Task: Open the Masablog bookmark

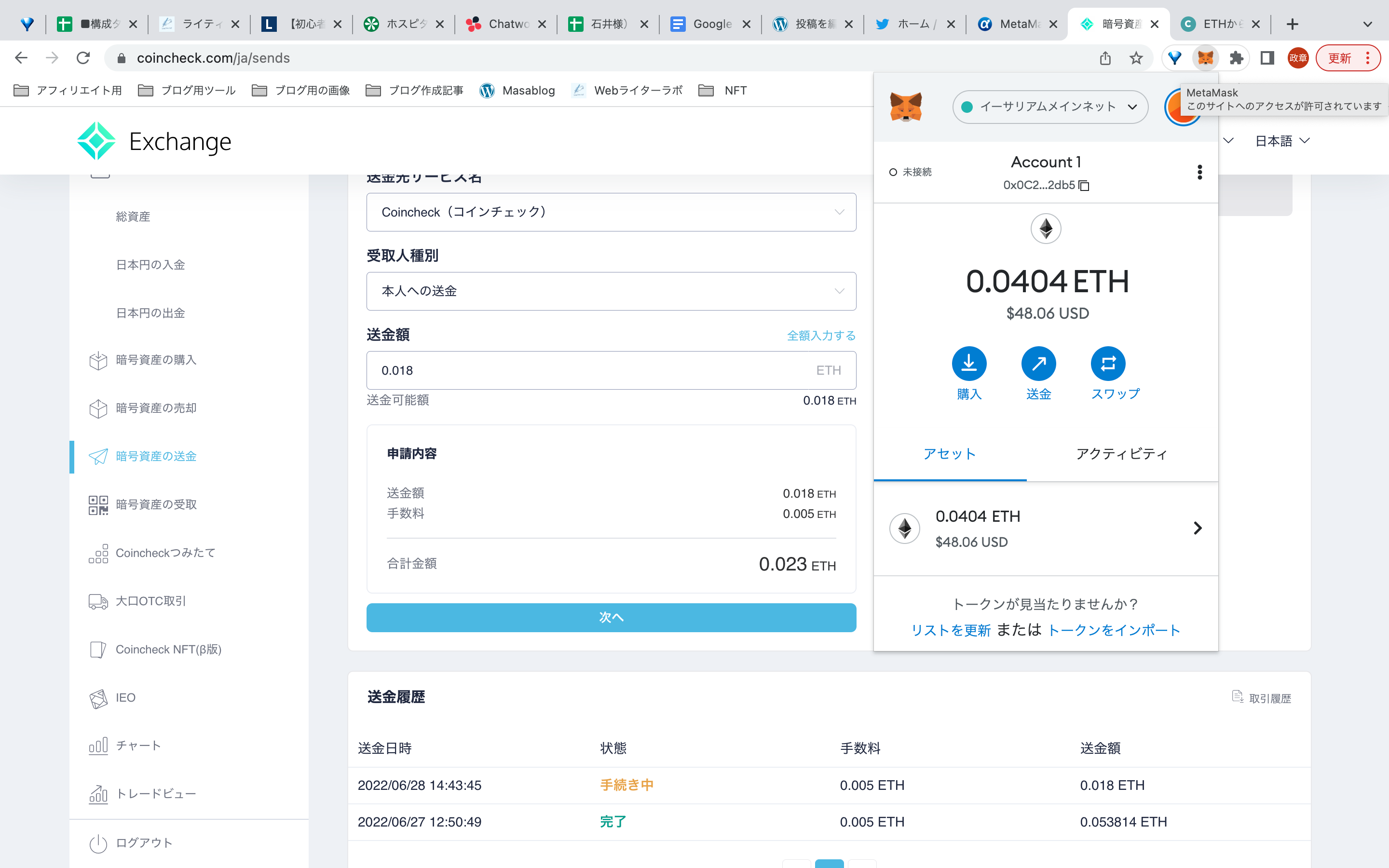Action: tap(517, 91)
